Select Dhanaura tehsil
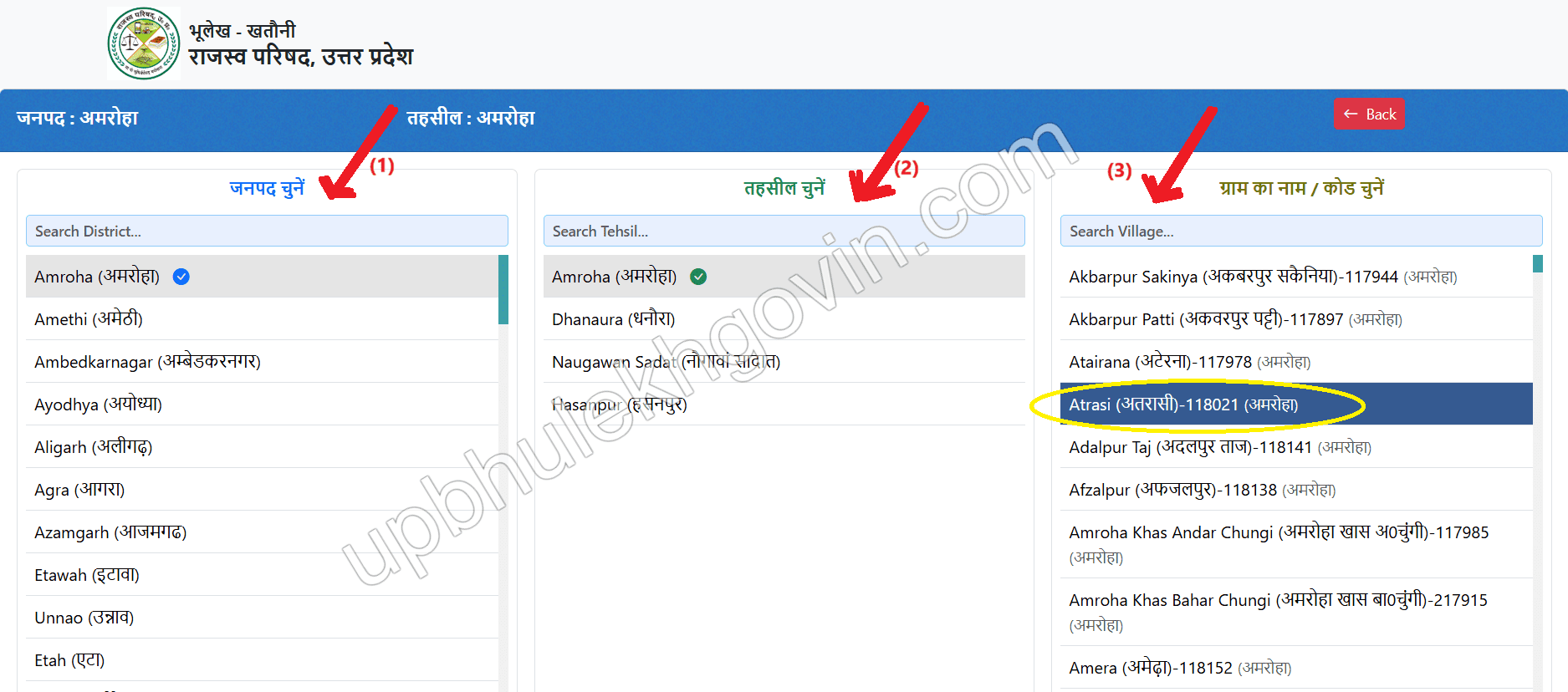Image resolution: width=1568 pixels, height=692 pixels. click(x=784, y=319)
